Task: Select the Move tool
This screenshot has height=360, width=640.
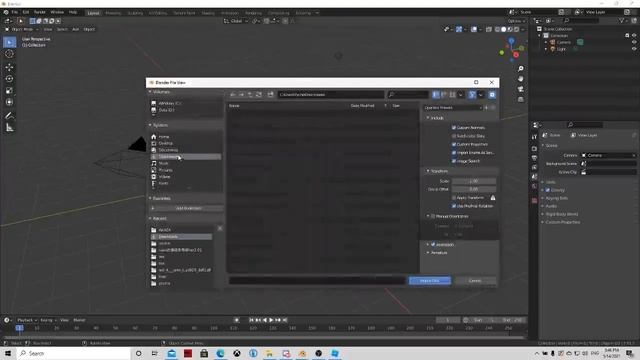Action: (9, 67)
